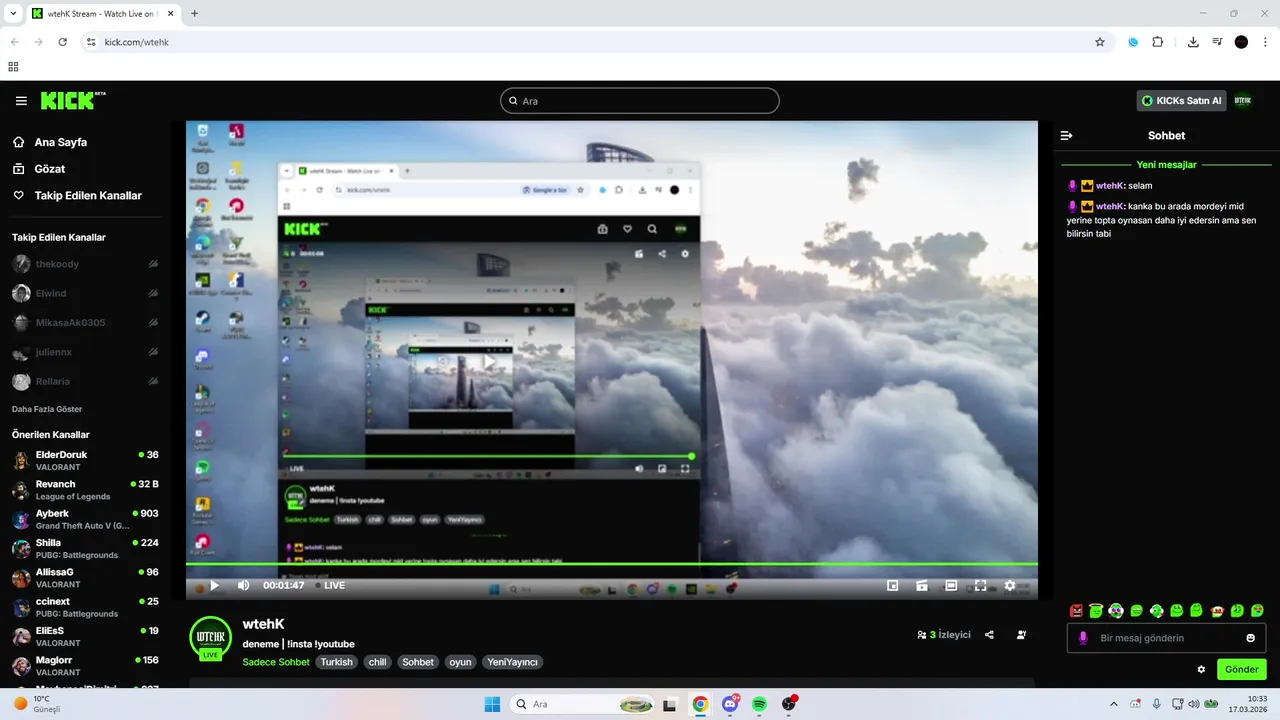Bookmark this page with the star
This screenshot has height=720, width=1280.
click(1100, 42)
